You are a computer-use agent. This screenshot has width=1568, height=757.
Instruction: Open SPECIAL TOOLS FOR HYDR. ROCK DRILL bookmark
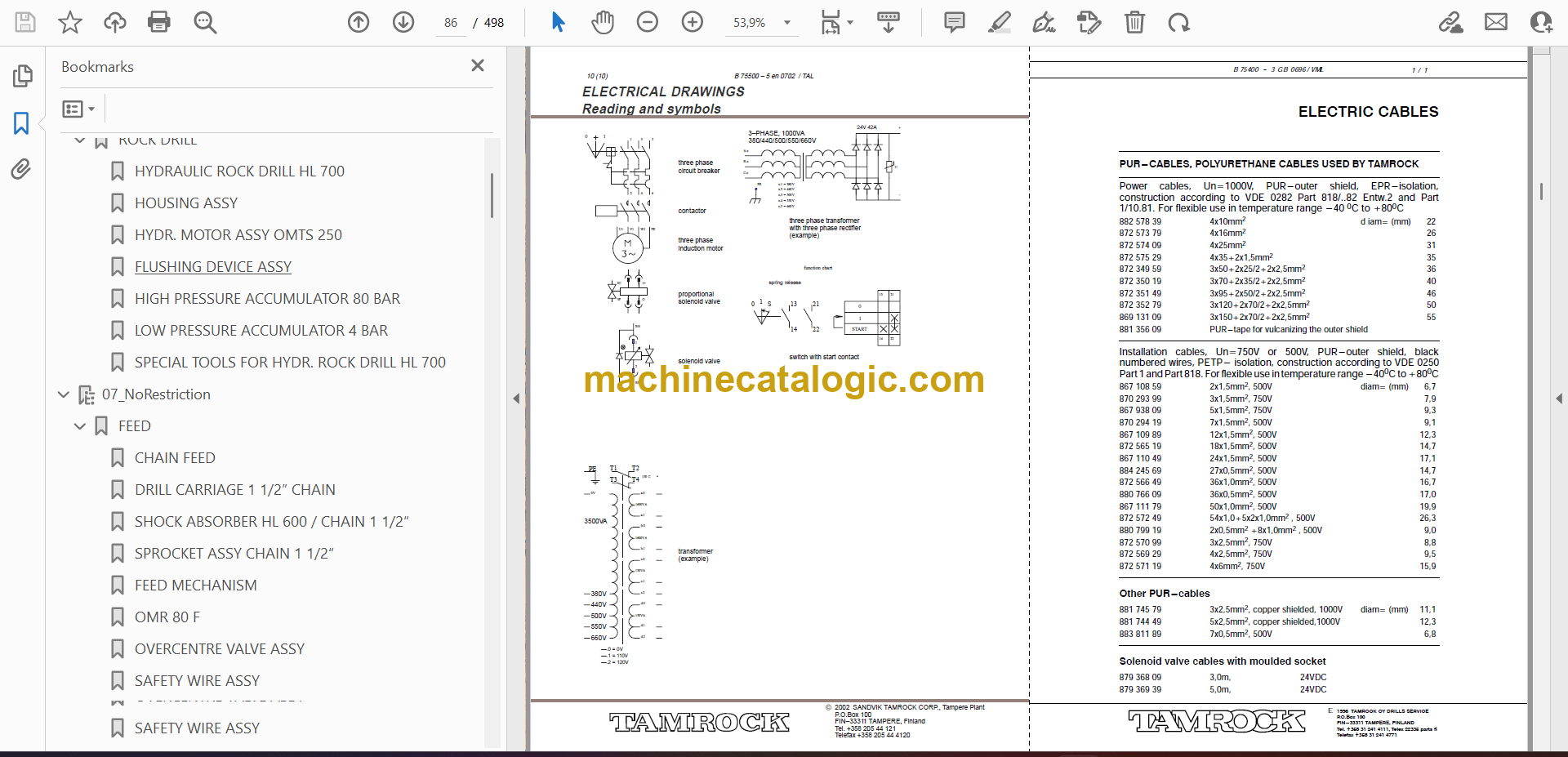(x=290, y=363)
